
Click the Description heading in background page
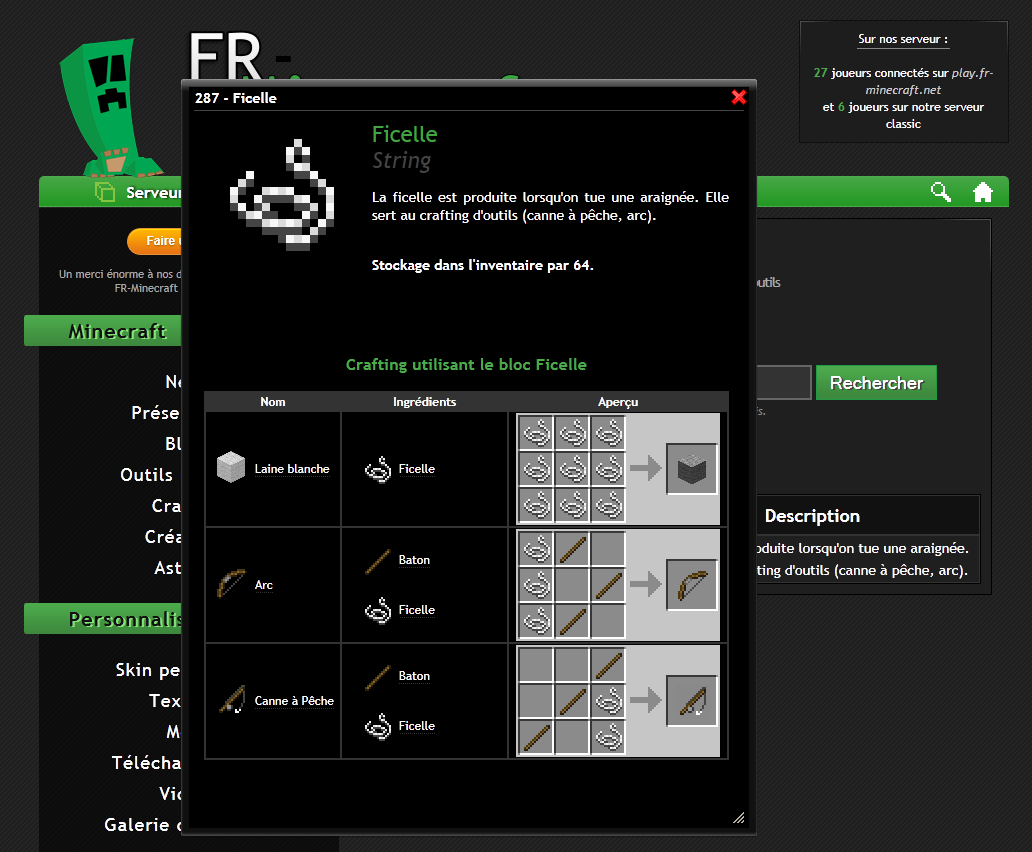812,516
